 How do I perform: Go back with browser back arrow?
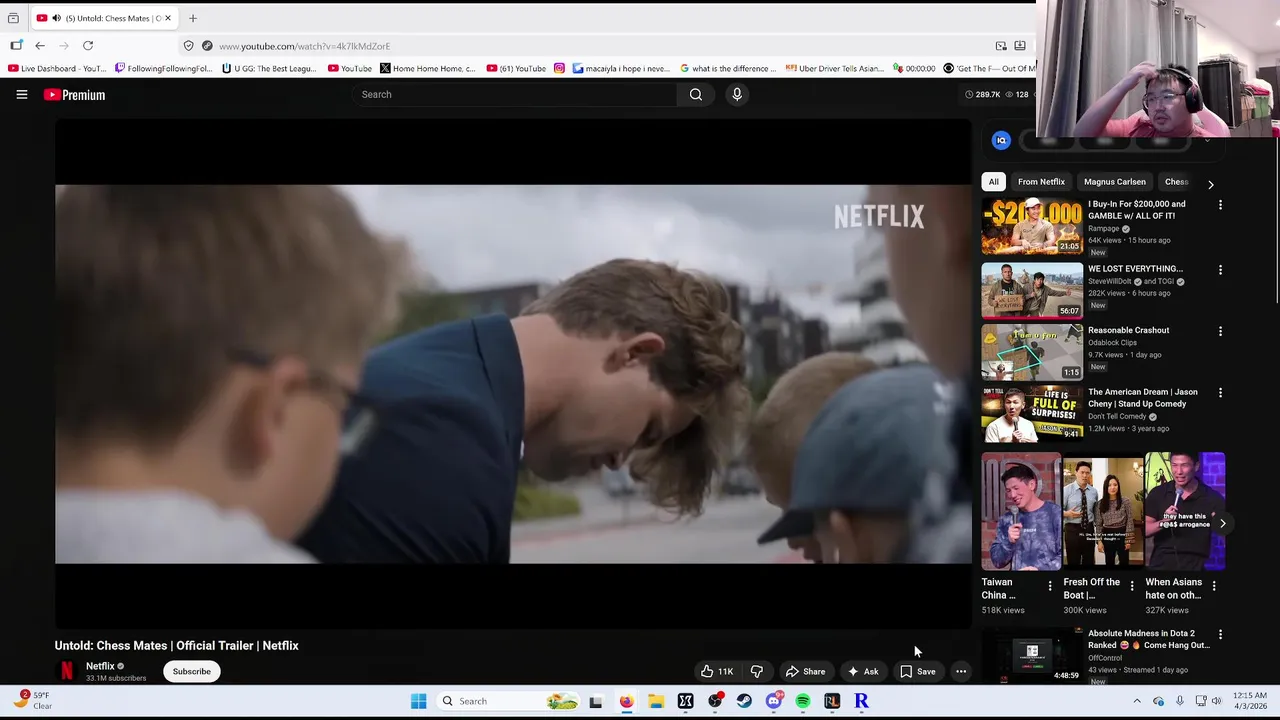pyautogui.click(x=40, y=46)
